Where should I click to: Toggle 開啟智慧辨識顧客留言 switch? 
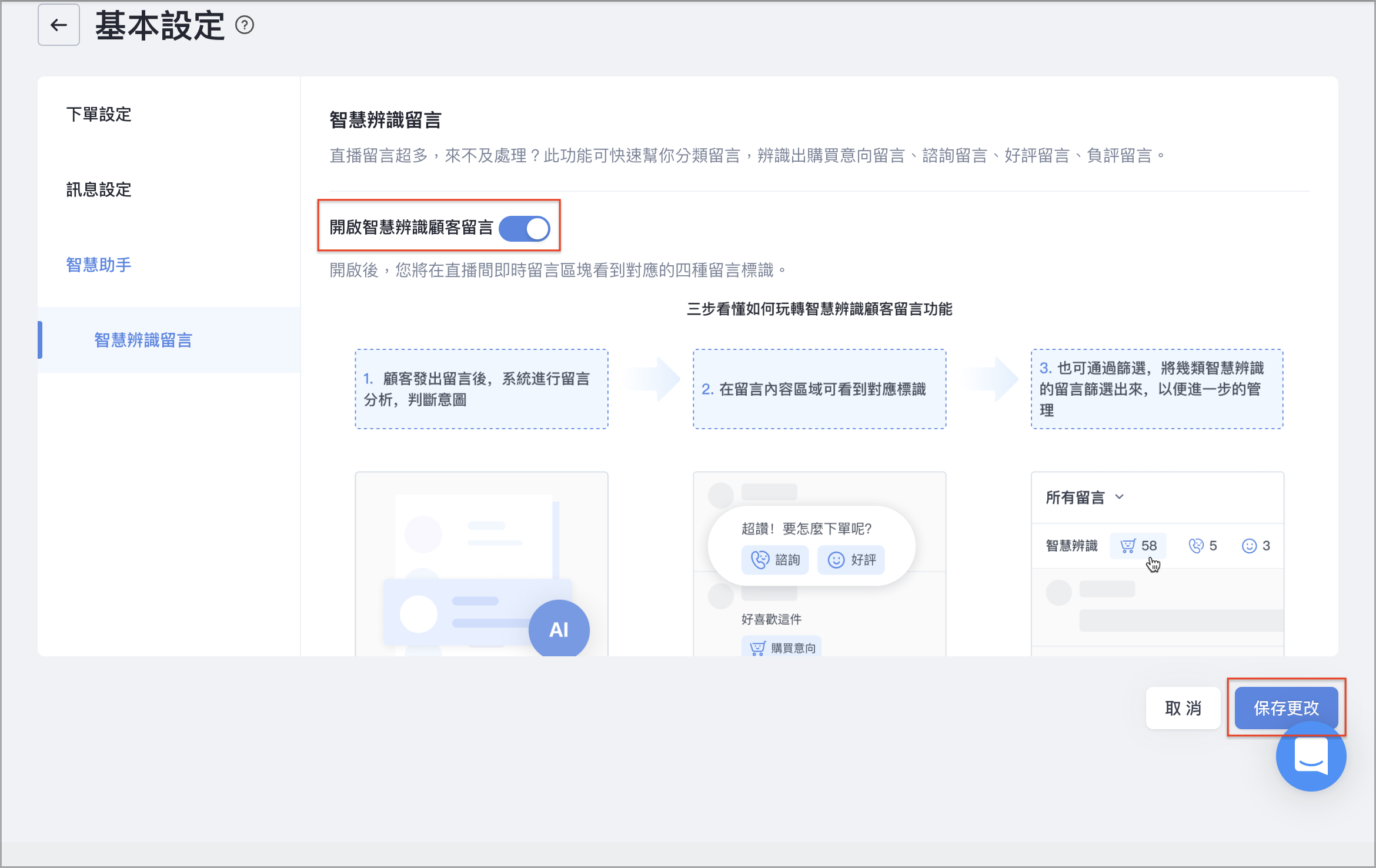point(525,229)
